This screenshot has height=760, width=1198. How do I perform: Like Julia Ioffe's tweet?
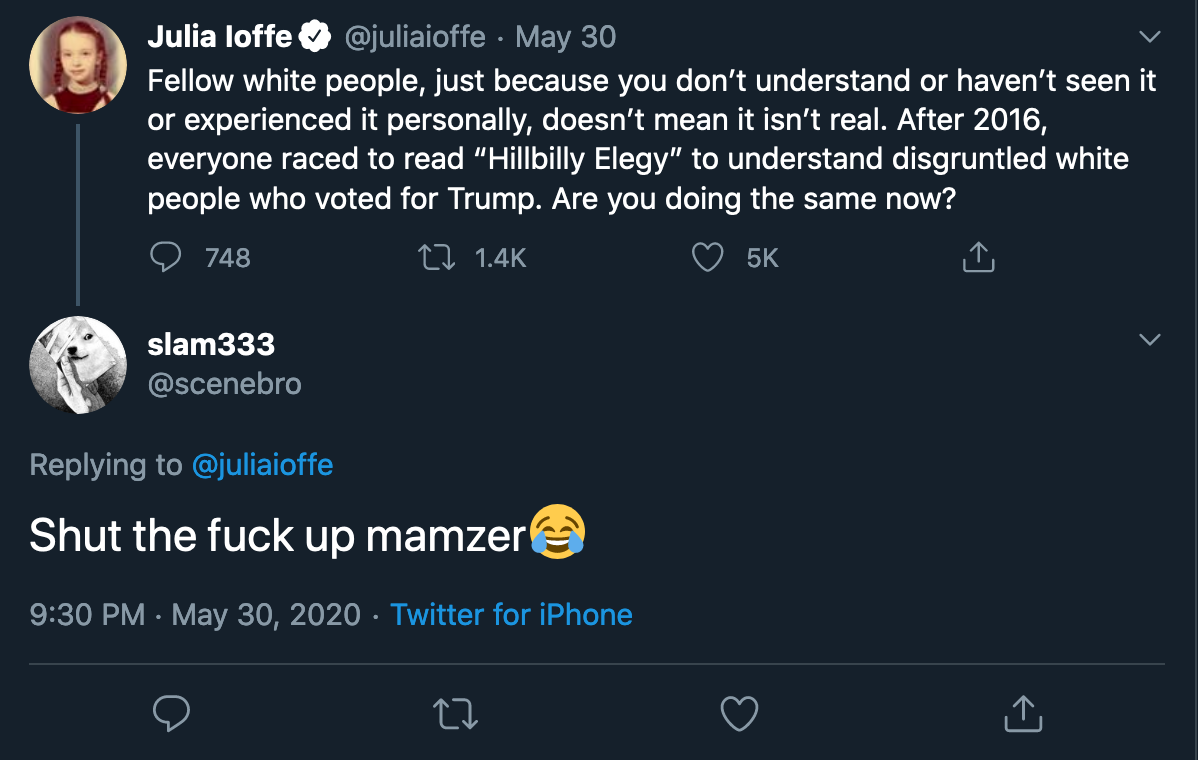click(x=707, y=258)
